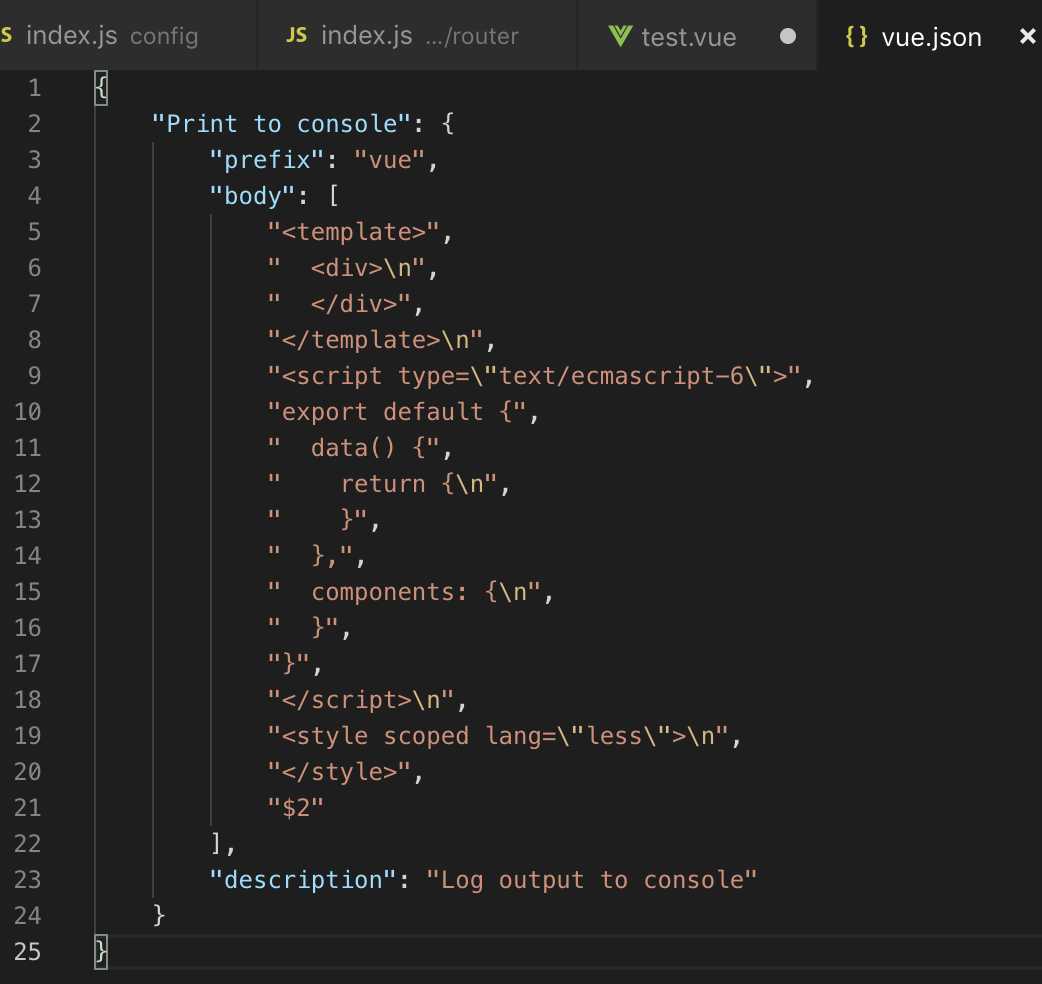The height and width of the screenshot is (984, 1042).
Task: Click the "data() {" string on line 11
Action: 354,447
